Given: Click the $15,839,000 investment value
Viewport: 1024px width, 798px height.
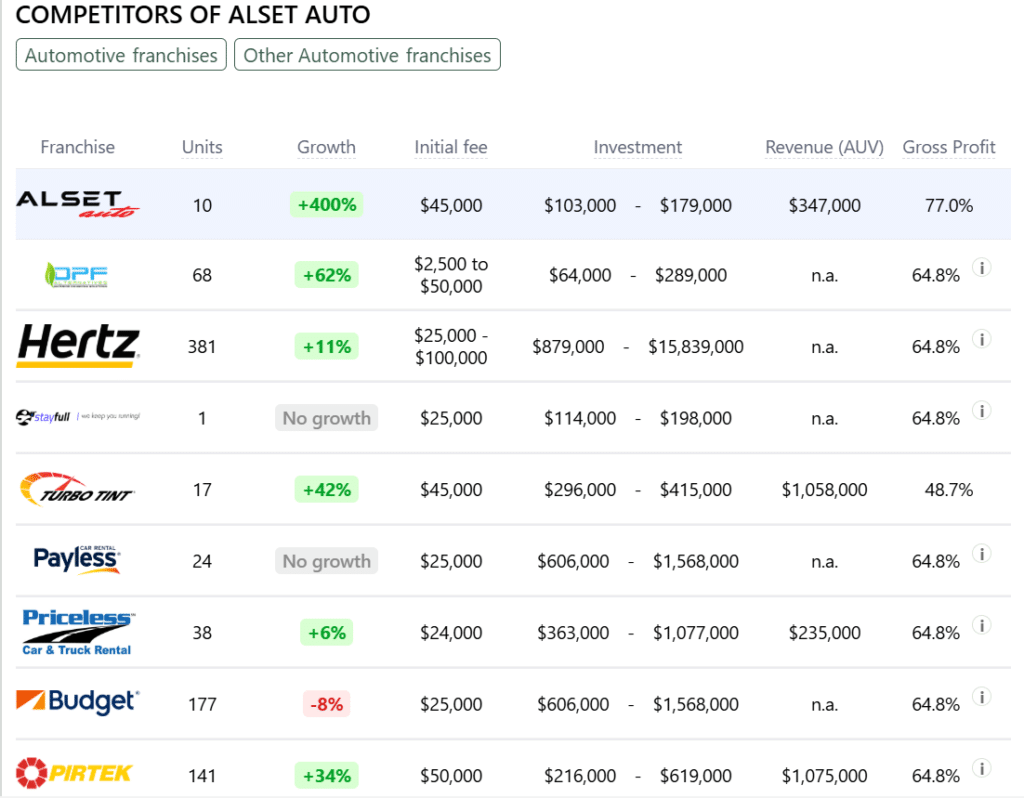Looking at the screenshot, I should [x=696, y=346].
